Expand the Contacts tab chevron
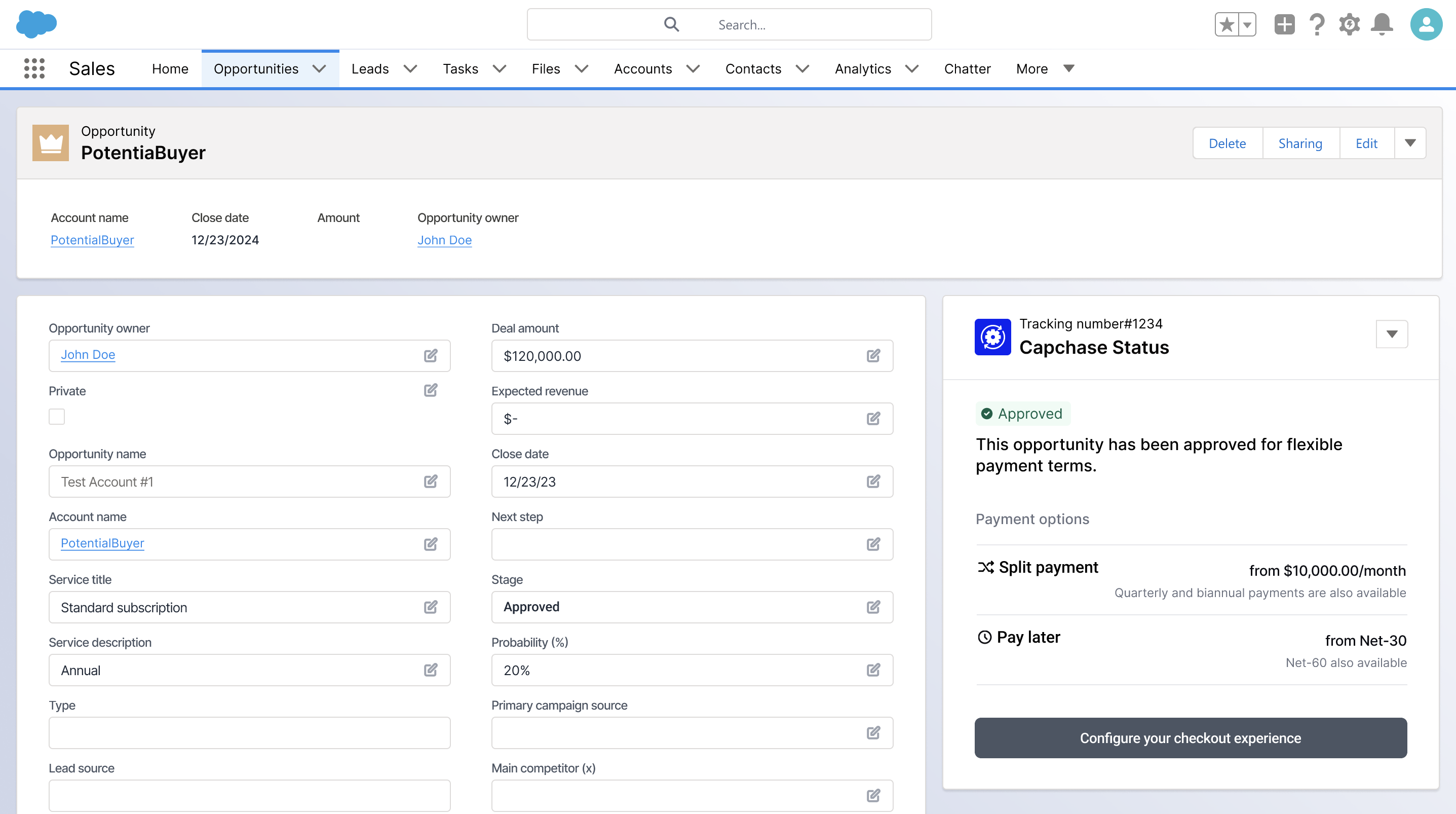This screenshot has height=814, width=1456. pos(802,68)
